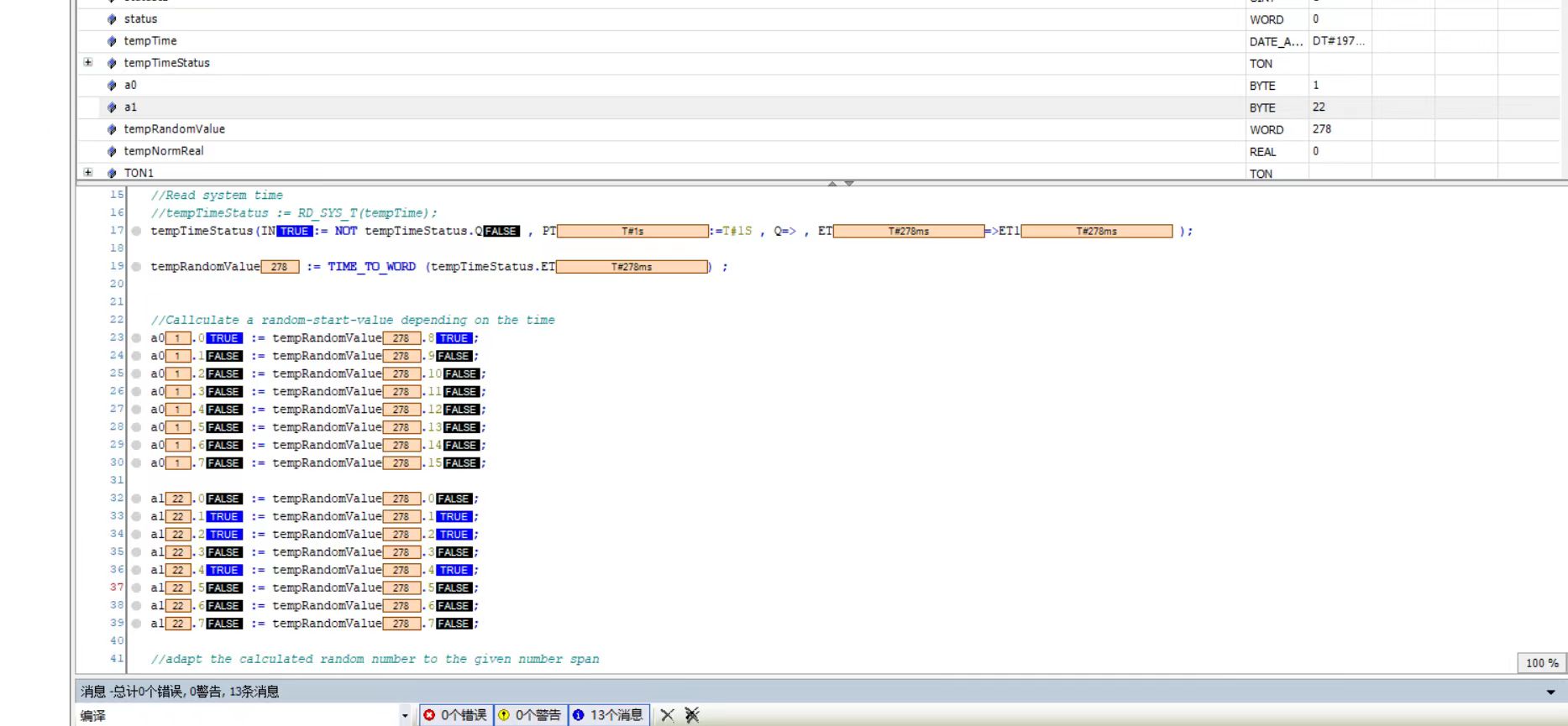Toggle breakpoint on line 33
Viewport: 1568px width, 726px height.
pyautogui.click(x=136, y=516)
